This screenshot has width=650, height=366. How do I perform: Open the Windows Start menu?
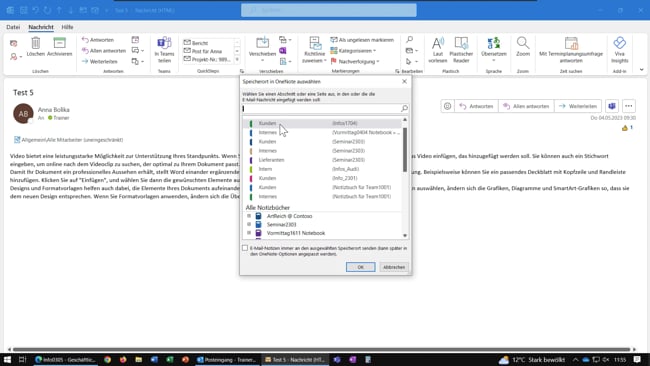pos(7,359)
